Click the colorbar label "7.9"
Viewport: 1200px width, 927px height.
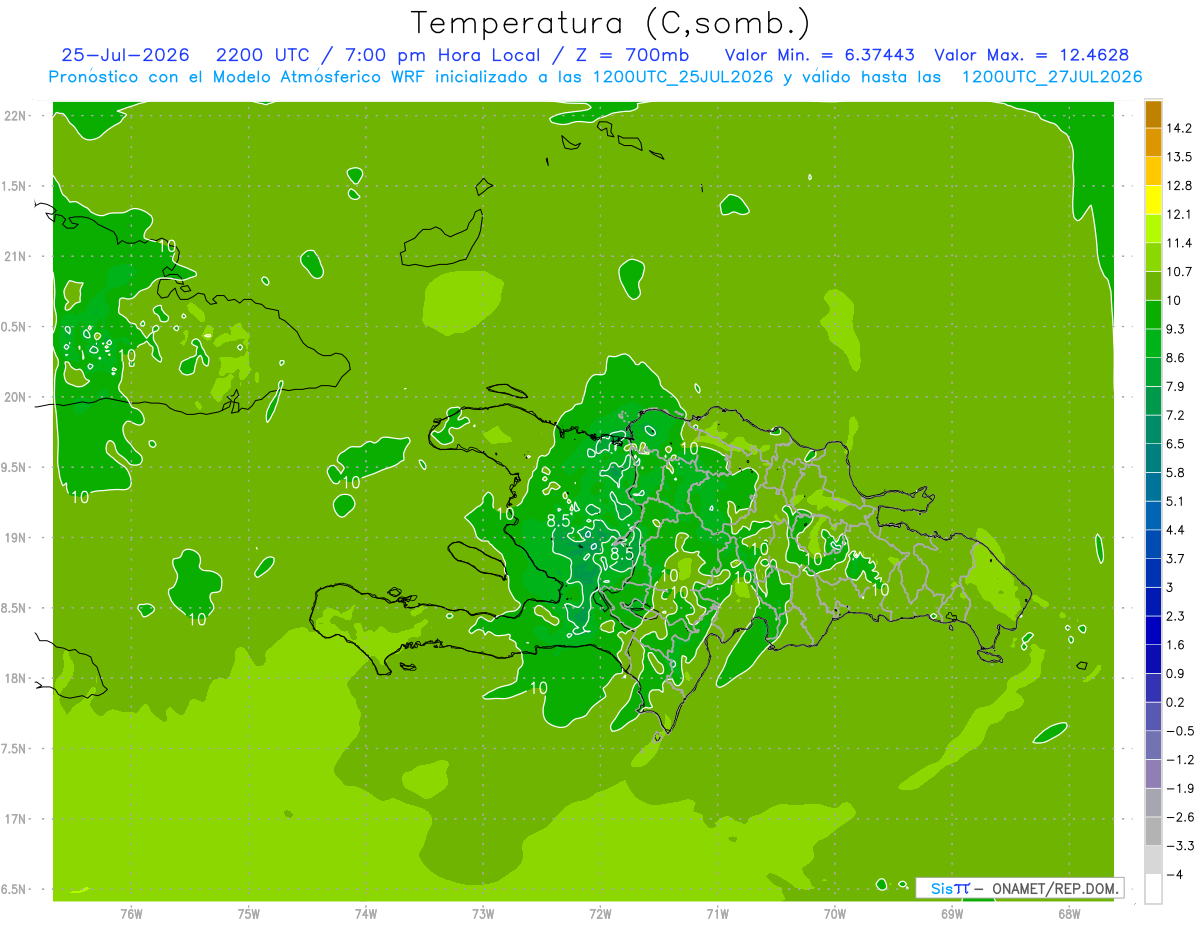tap(1176, 386)
